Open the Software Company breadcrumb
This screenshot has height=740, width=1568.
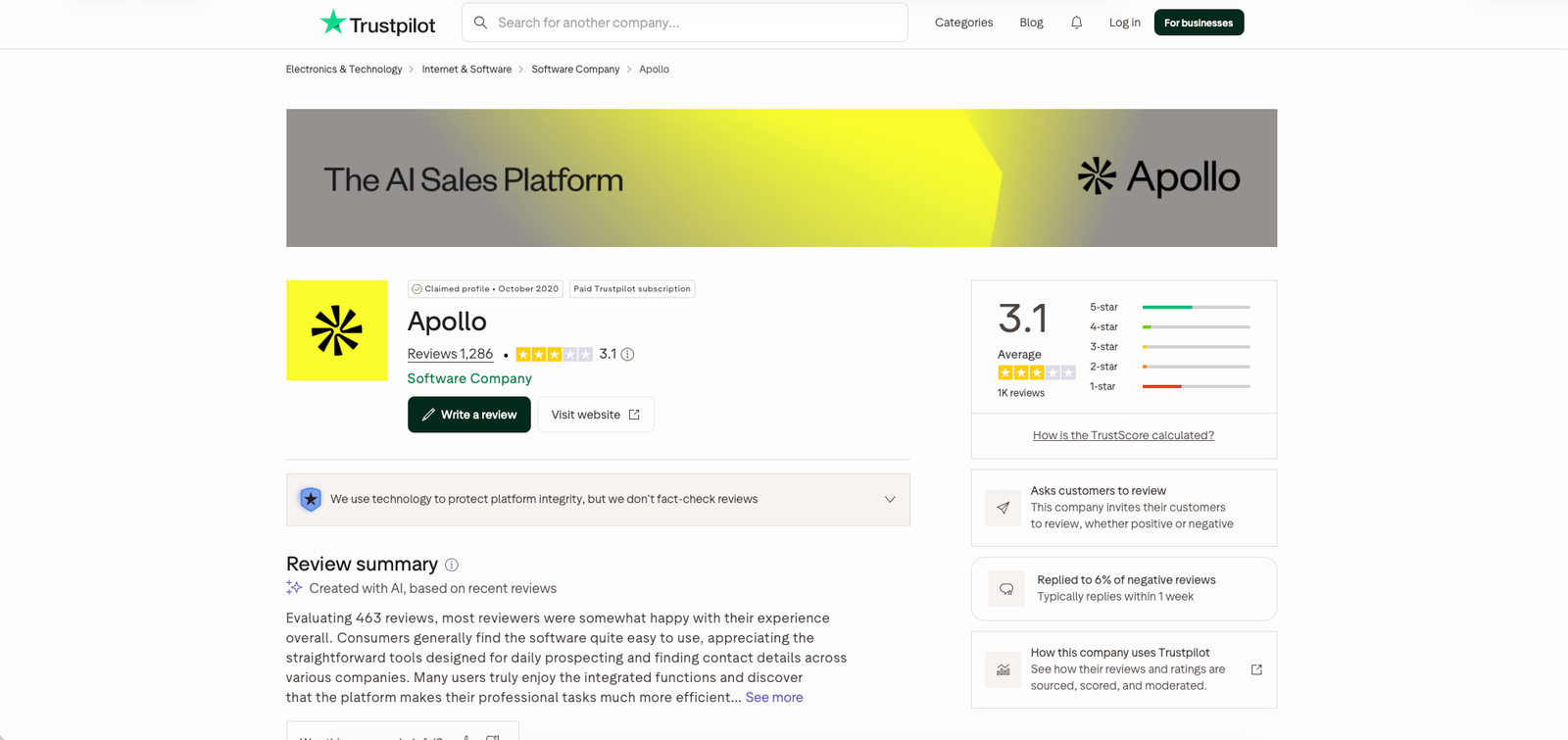click(575, 70)
